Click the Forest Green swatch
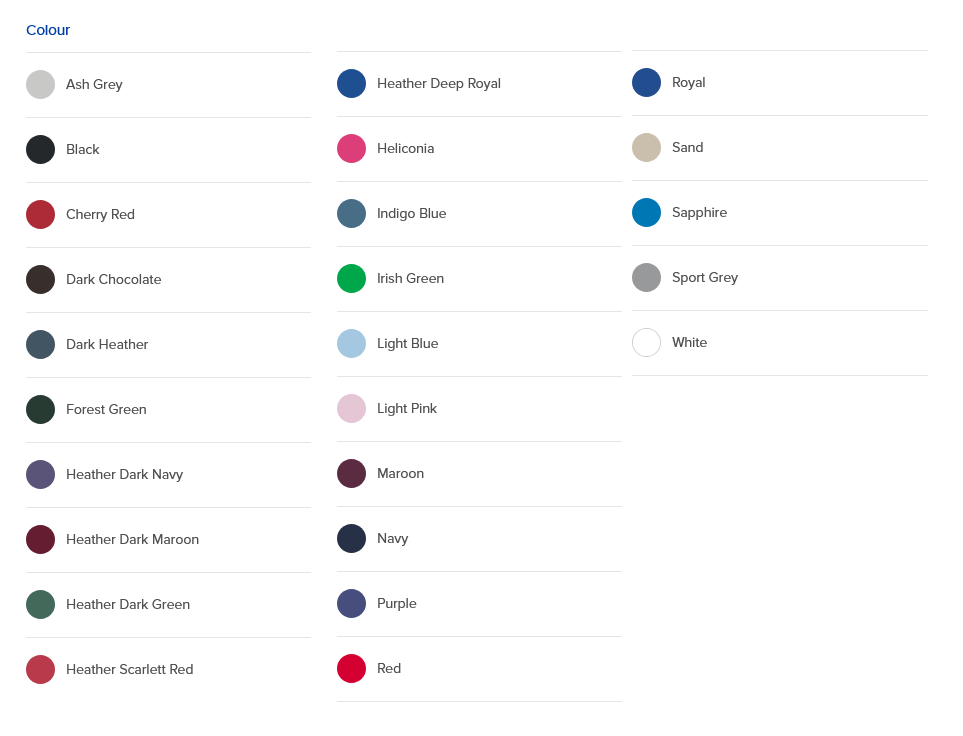Viewport: 963px width, 736px height. [41, 410]
